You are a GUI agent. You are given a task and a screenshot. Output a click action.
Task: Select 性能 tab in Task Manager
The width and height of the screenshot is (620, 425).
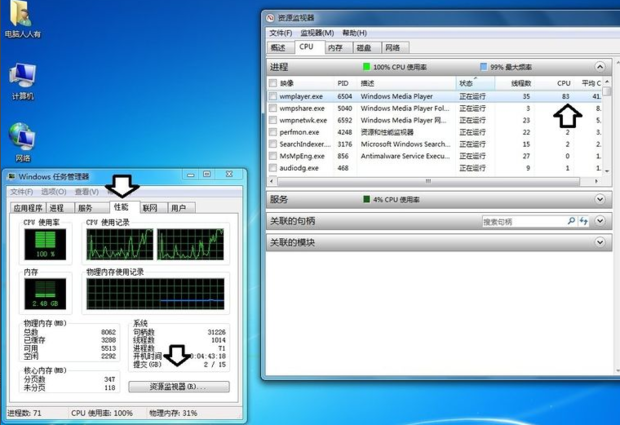click(125, 207)
